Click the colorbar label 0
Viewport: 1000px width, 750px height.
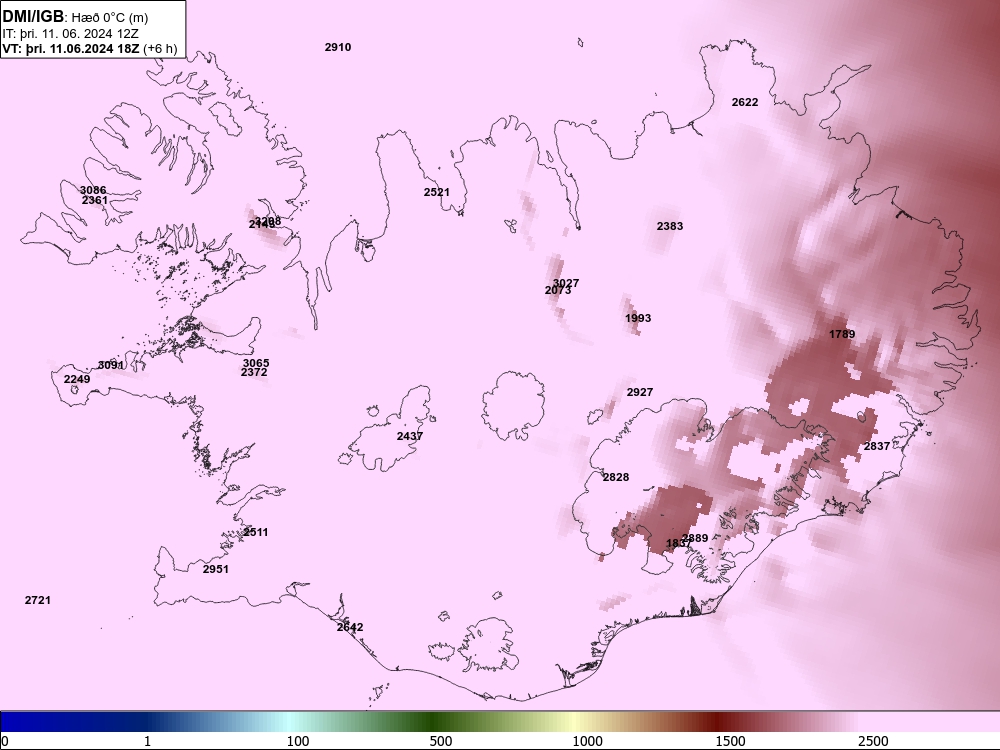click(x=4, y=742)
